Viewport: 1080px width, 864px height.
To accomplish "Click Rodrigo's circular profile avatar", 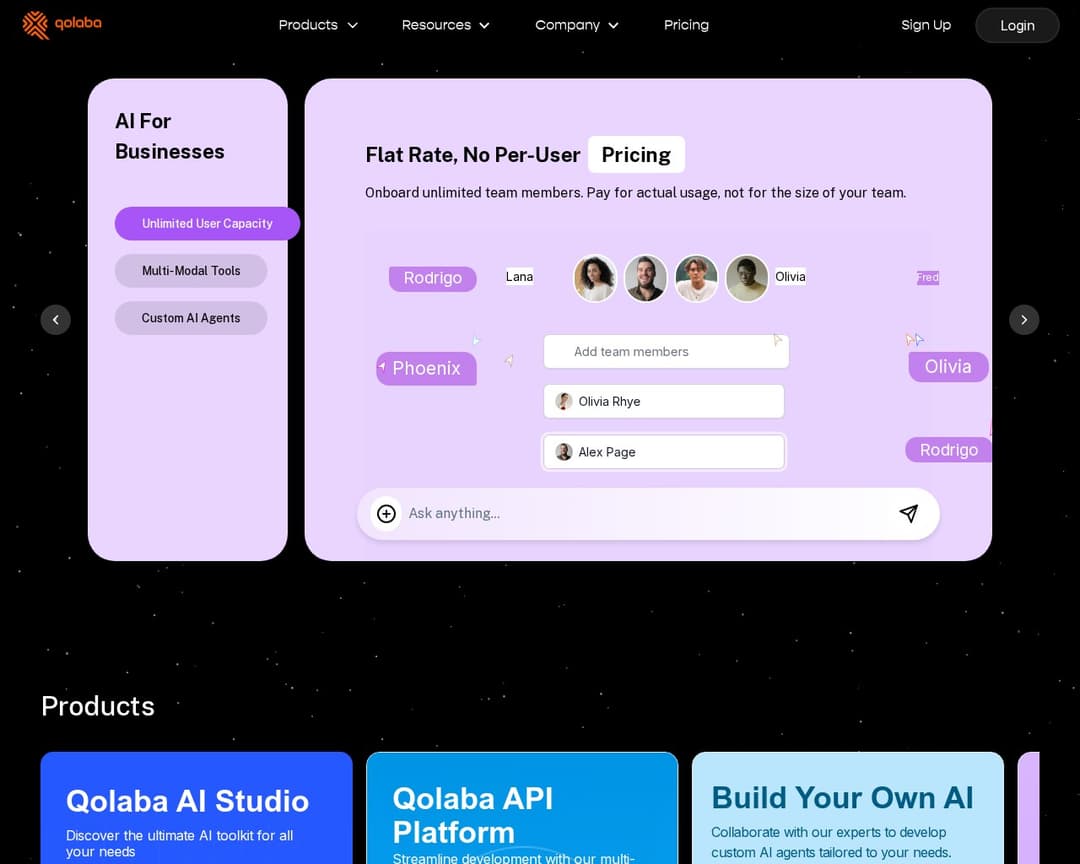I will tap(595, 278).
